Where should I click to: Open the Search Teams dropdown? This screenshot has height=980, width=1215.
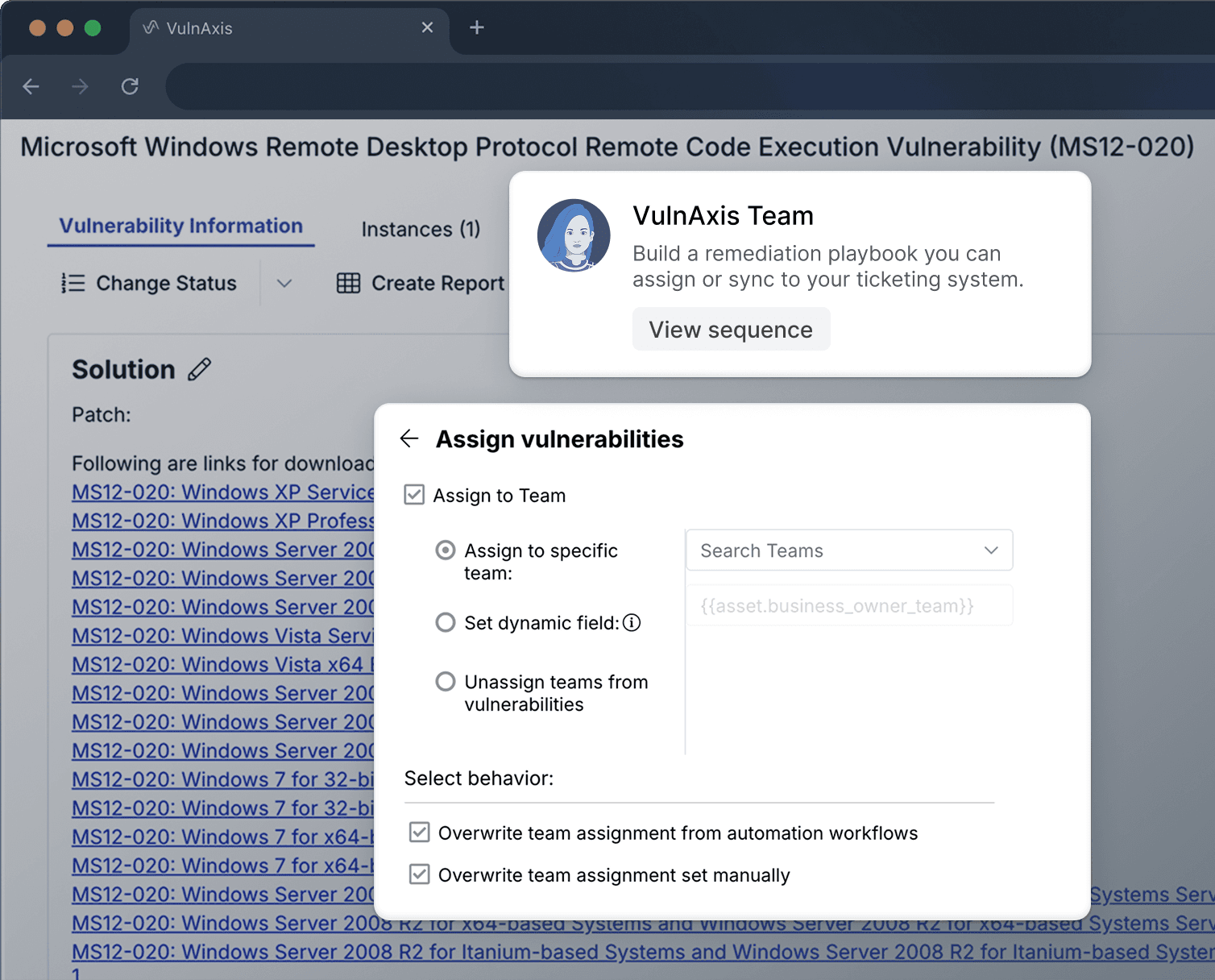coord(849,550)
